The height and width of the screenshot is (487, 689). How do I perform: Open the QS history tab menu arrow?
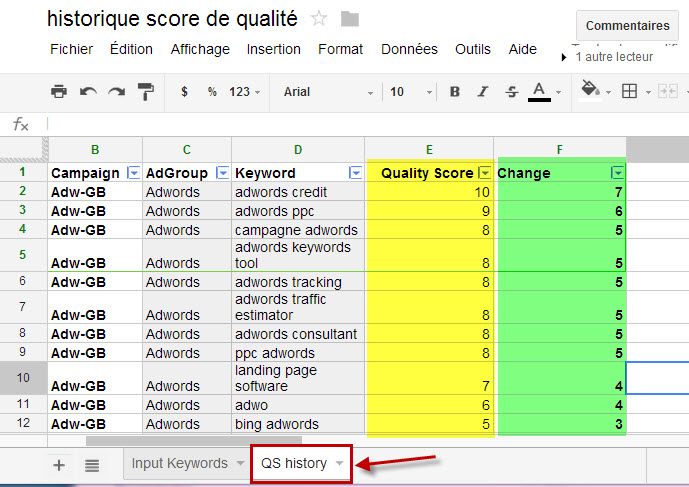[x=339, y=463]
